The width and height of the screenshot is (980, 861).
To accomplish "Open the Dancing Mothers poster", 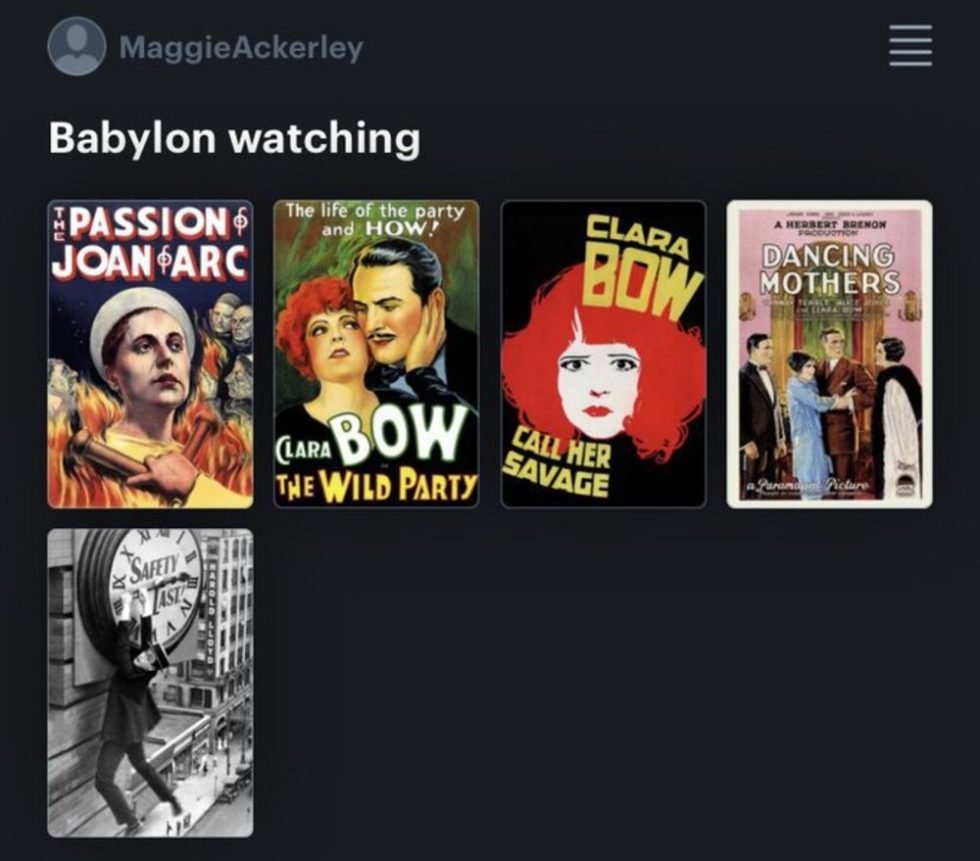I will tap(829, 354).
